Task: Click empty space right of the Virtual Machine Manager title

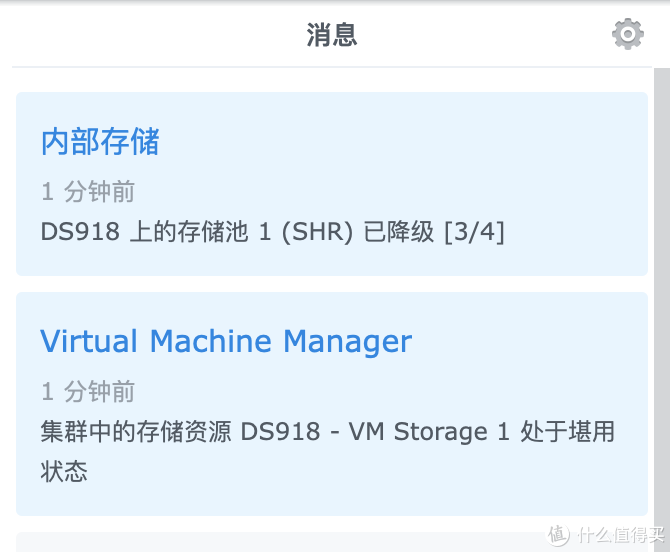Action: [530, 342]
